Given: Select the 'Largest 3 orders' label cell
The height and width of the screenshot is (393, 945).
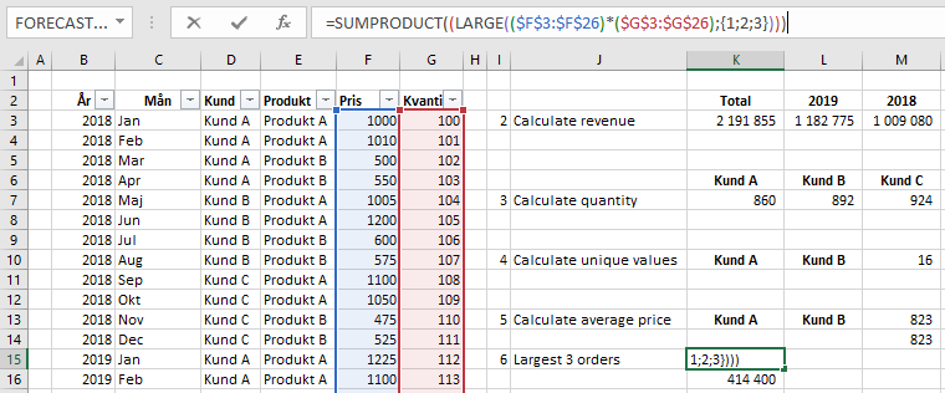Looking at the screenshot, I should pos(598,360).
